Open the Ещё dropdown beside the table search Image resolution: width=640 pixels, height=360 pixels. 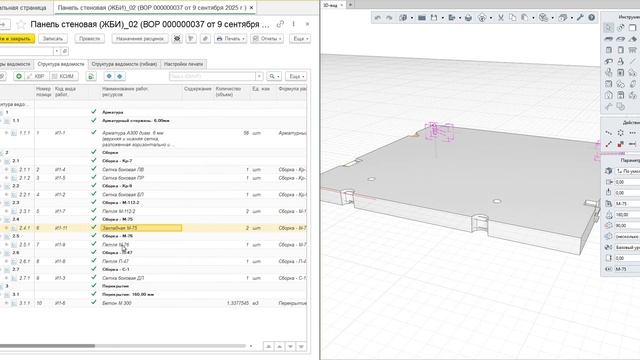point(296,76)
